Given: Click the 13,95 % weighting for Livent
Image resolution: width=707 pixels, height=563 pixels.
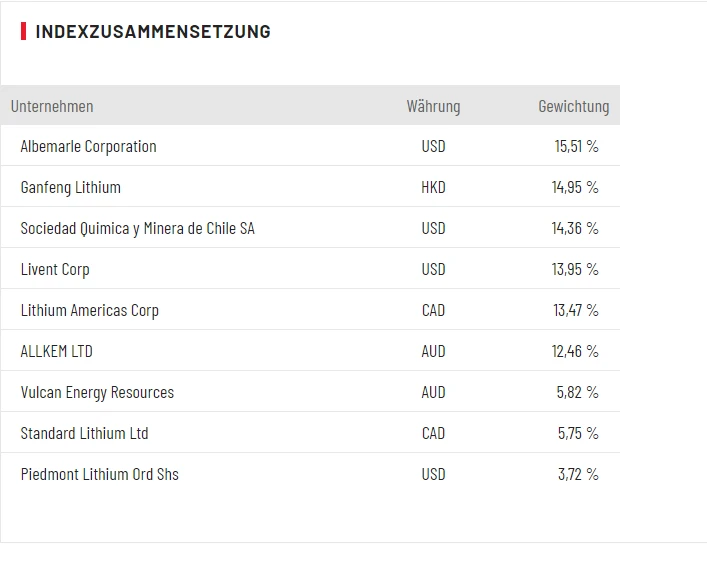Looking at the screenshot, I should (575, 270).
